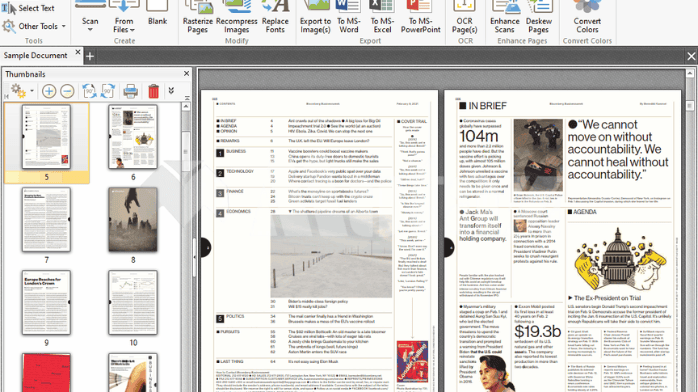
Task: Click Deskew Pages
Action: (539, 18)
